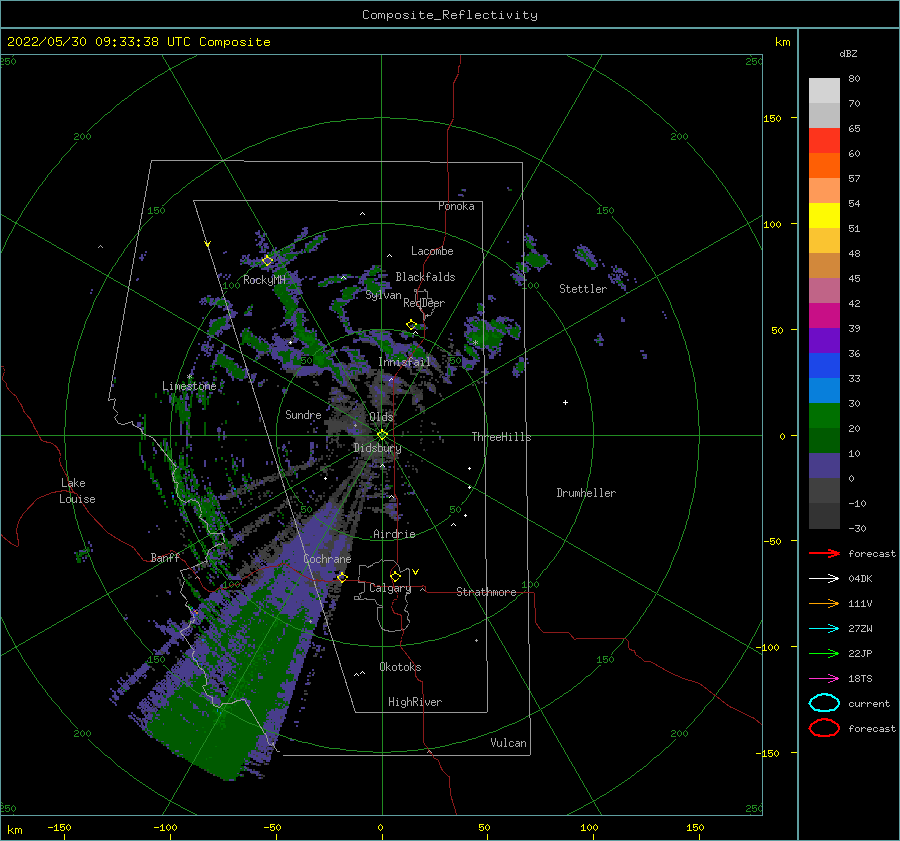900x841 pixels.
Task: Select the light blue 33-30 dBZ swatch
Action: [824, 390]
